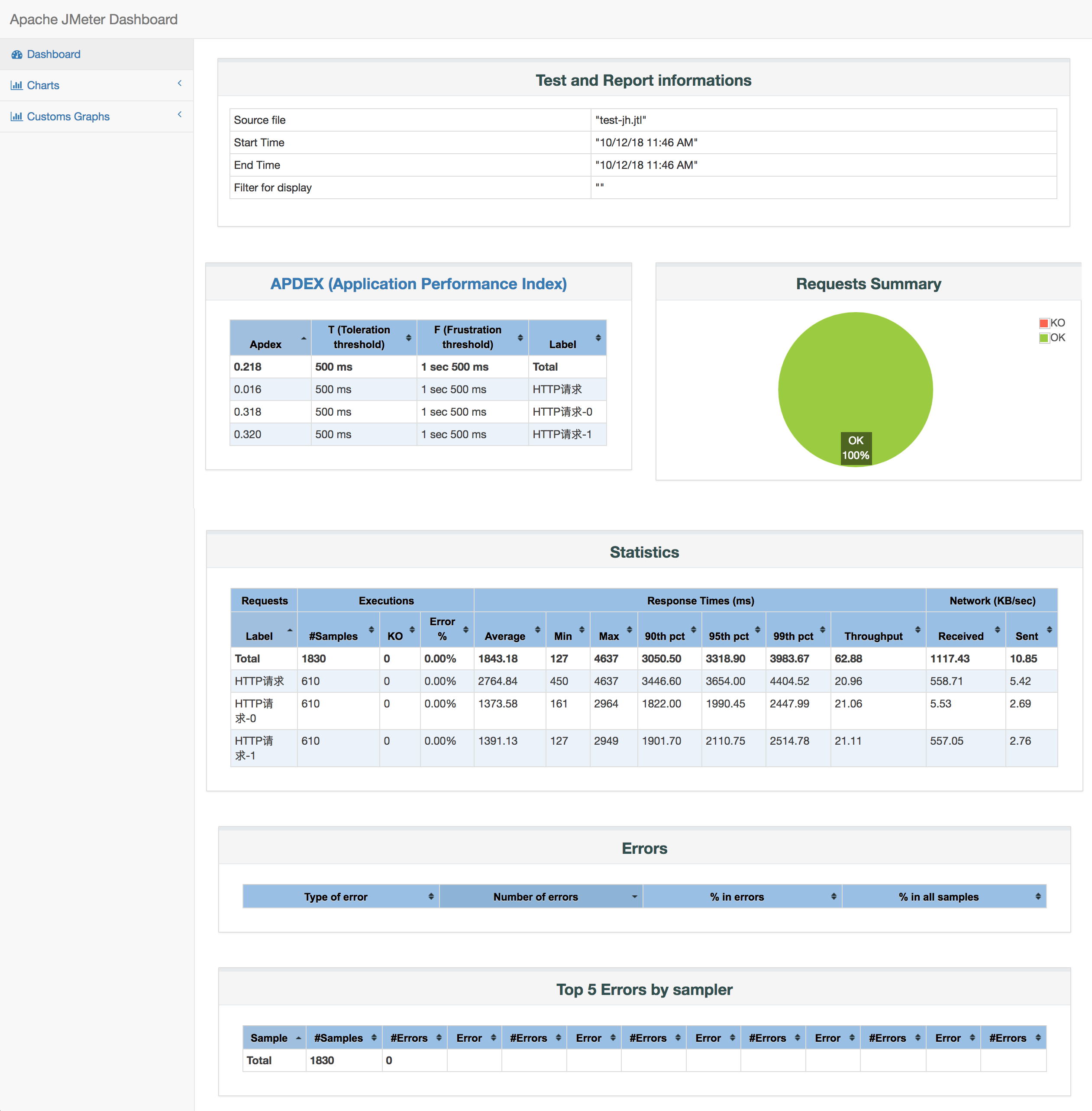Click the Charts bar-chart icon
This screenshot has height=1111, width=1092.
point(16,85)
